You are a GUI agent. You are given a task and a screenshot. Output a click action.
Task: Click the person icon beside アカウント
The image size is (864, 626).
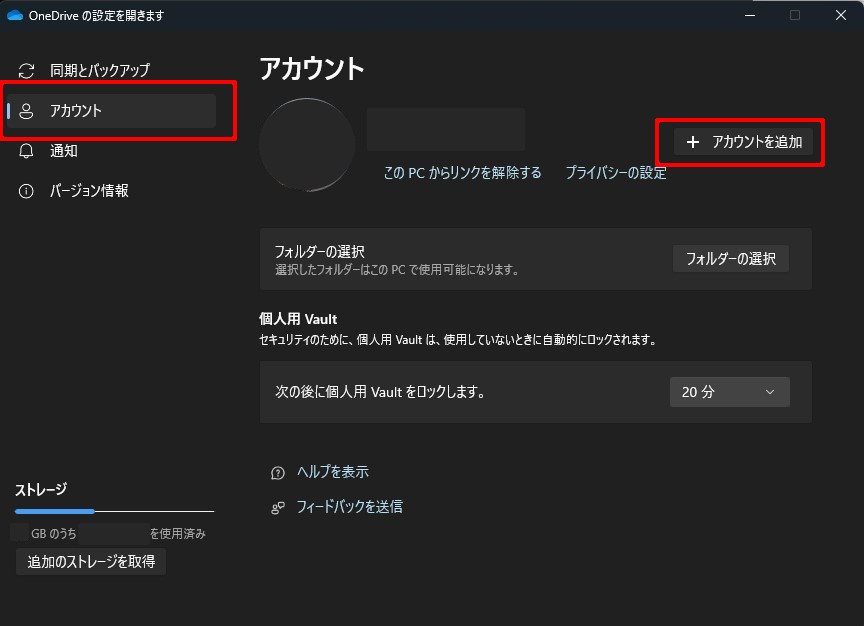[27, 111]
